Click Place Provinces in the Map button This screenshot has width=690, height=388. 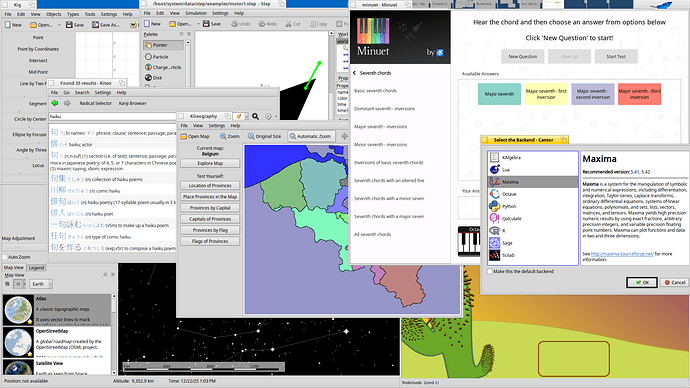click(x=210, y=197)
